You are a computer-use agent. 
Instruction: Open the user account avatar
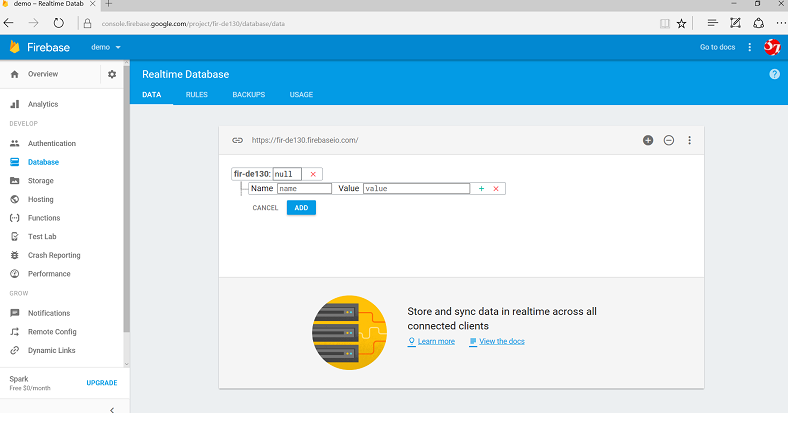point(772,47)
